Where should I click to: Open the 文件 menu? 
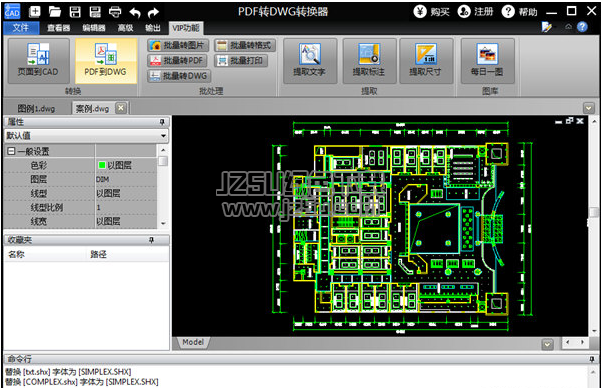pyautogui.click(x=21, y=28)
